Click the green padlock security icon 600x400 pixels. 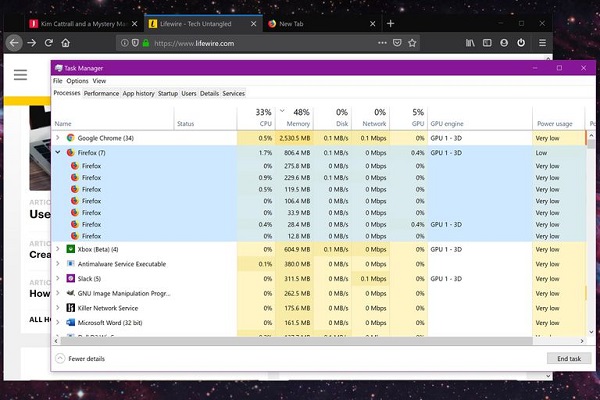[x=146, y=43]
